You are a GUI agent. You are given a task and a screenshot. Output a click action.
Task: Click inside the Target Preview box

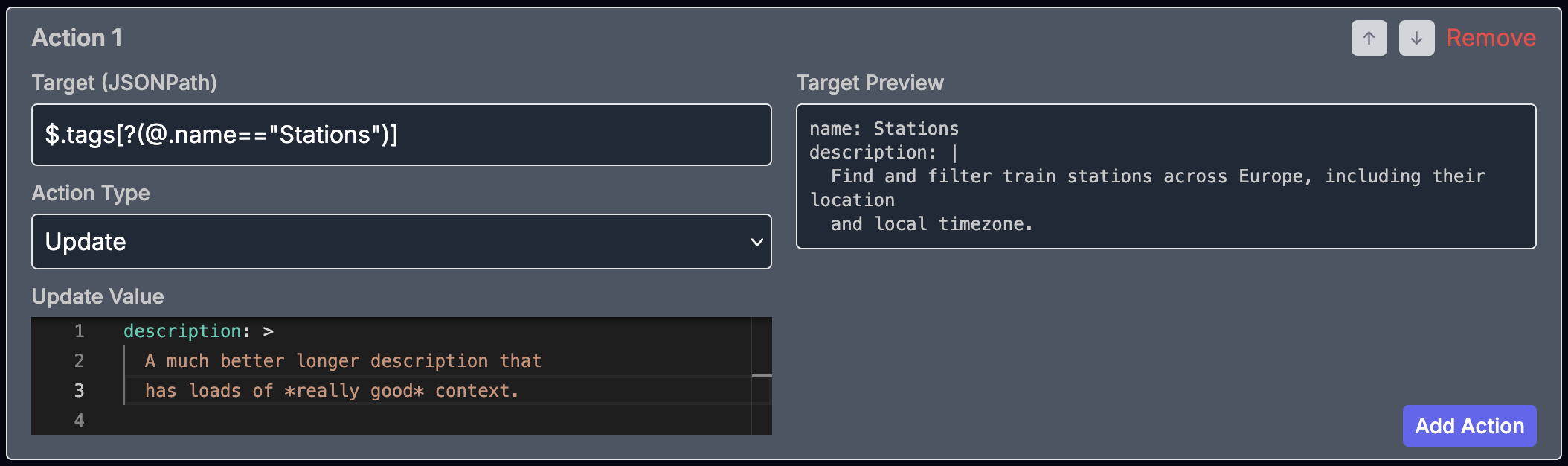click(x=1166, y=176)
